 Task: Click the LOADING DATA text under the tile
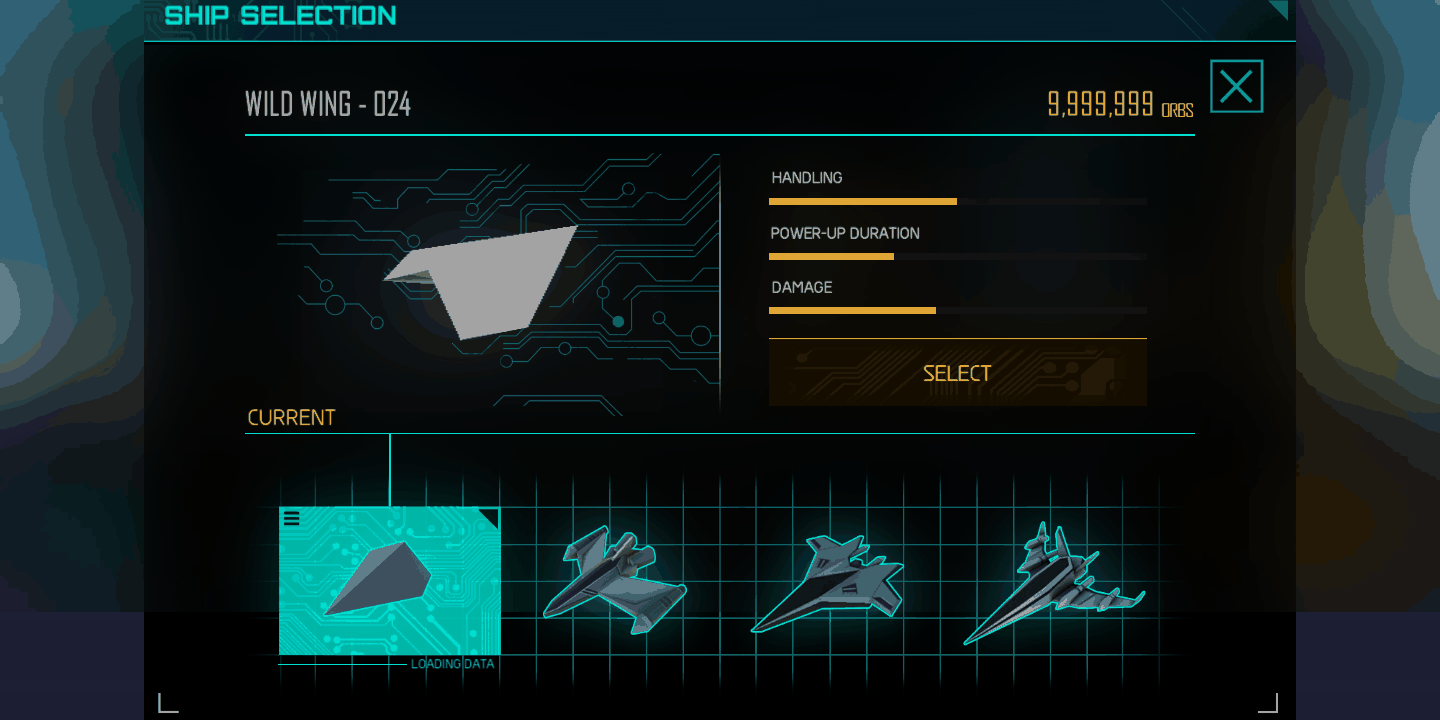[452, 664]
